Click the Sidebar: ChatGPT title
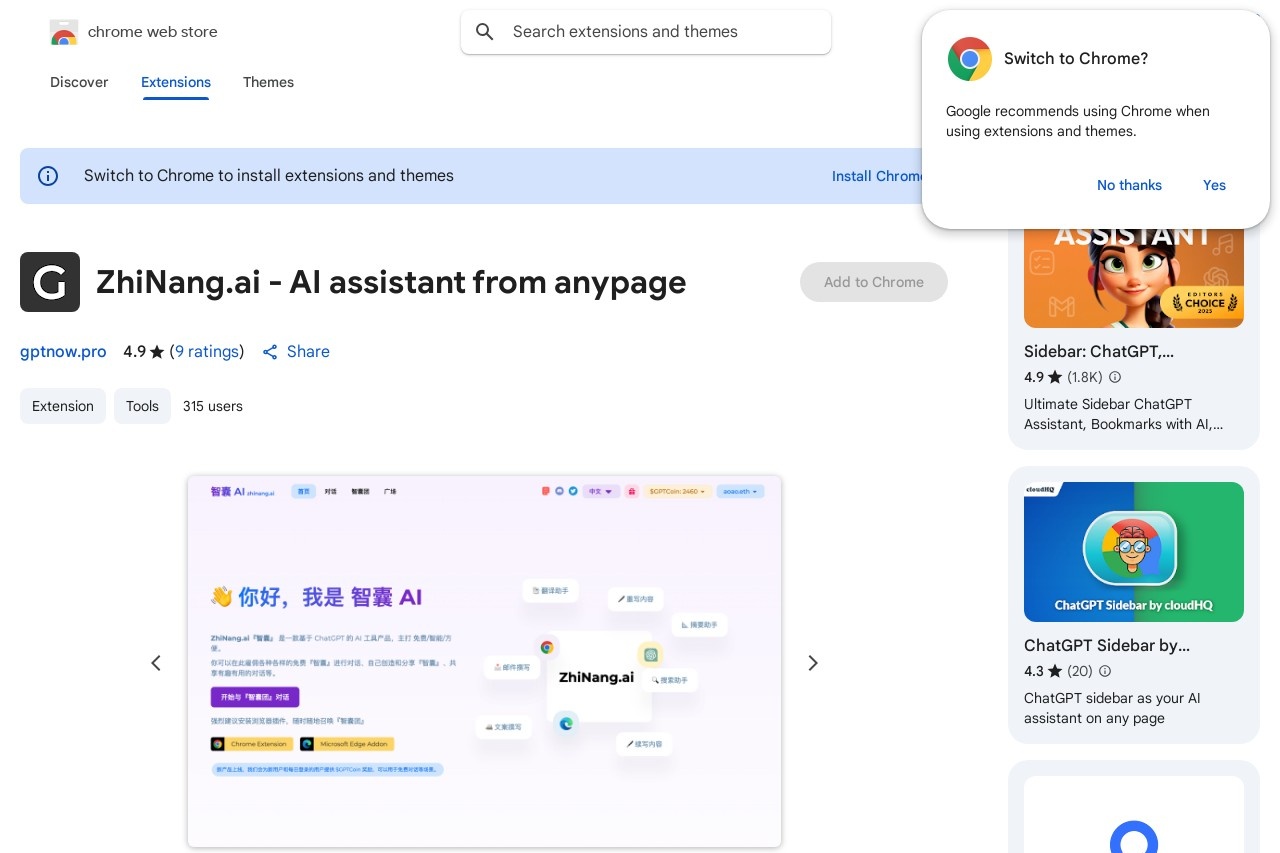Image resolution: width=1280 pixels, height=853 pixels. click(x=1099, y=352)
